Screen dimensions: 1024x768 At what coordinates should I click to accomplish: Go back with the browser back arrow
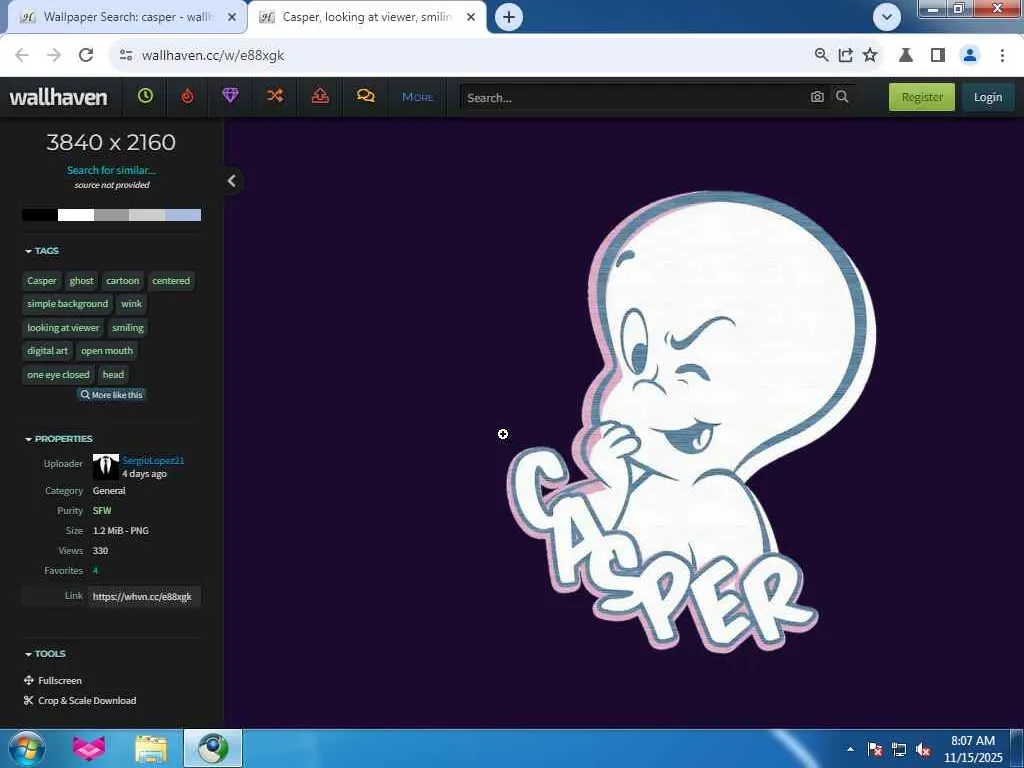coord(22,56)
